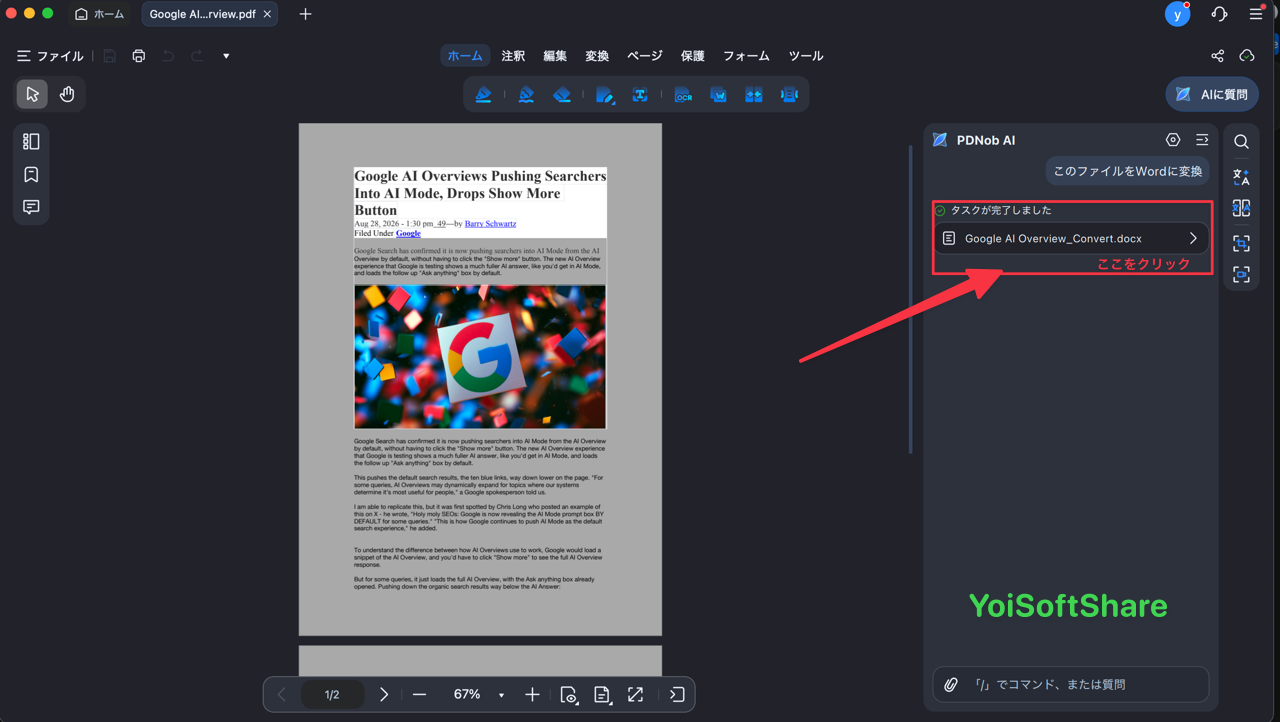Add a new tab with plus button

click(x=305, y=14)
